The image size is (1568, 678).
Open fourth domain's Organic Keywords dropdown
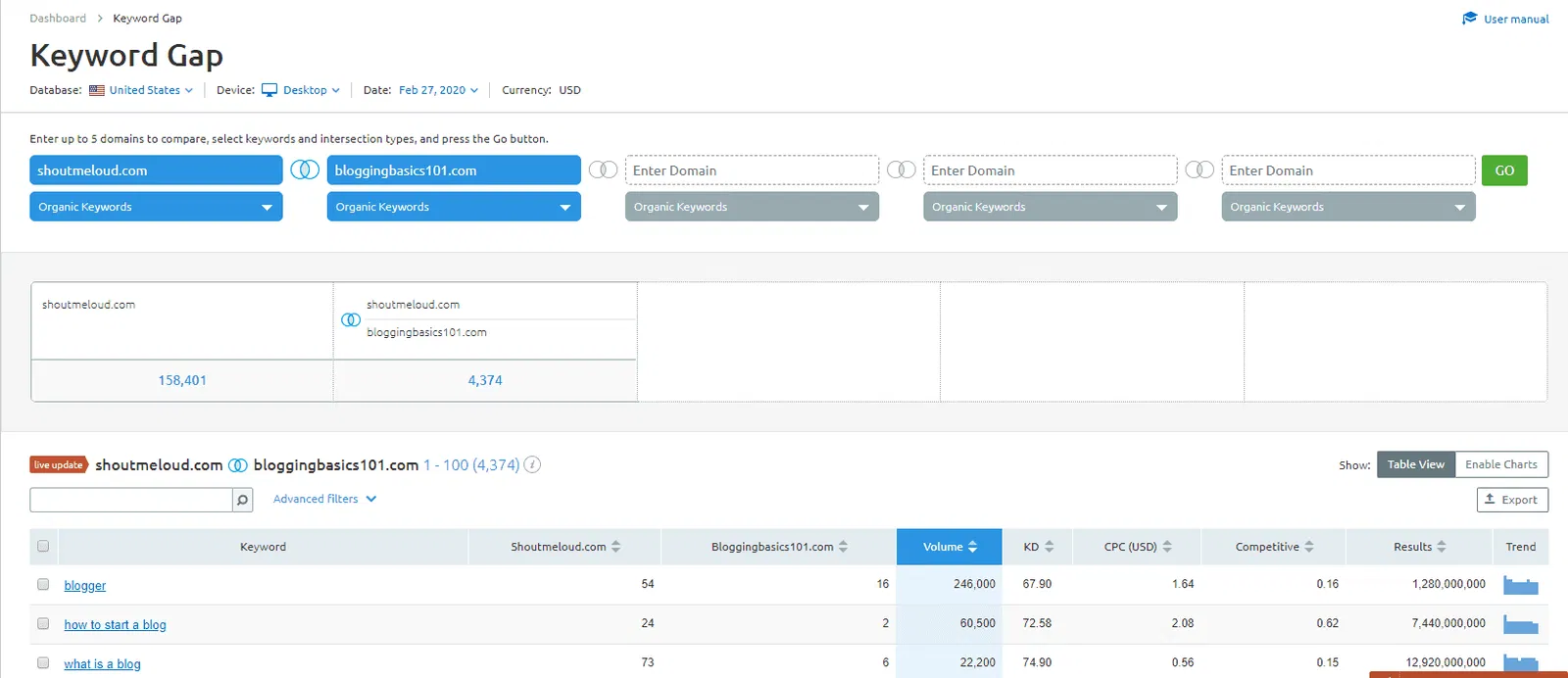click(1050, 207)
